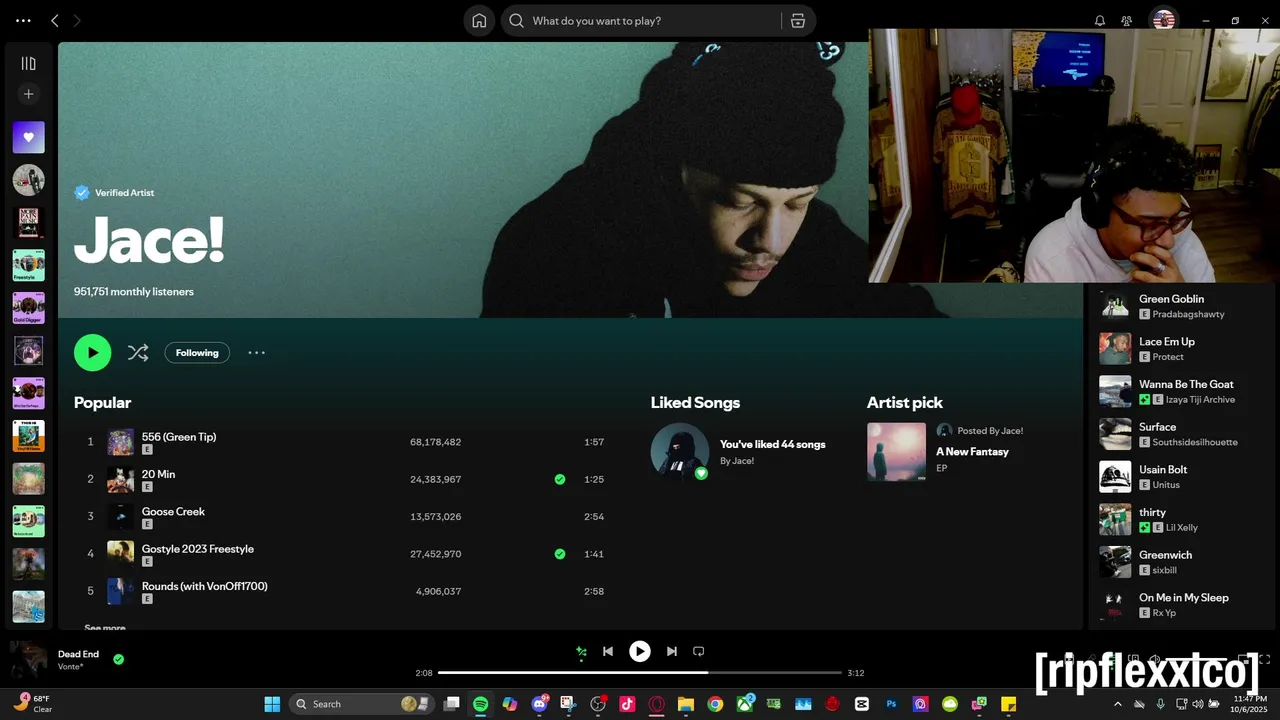Play Jace! with the green play button

(x=92, y=352)
